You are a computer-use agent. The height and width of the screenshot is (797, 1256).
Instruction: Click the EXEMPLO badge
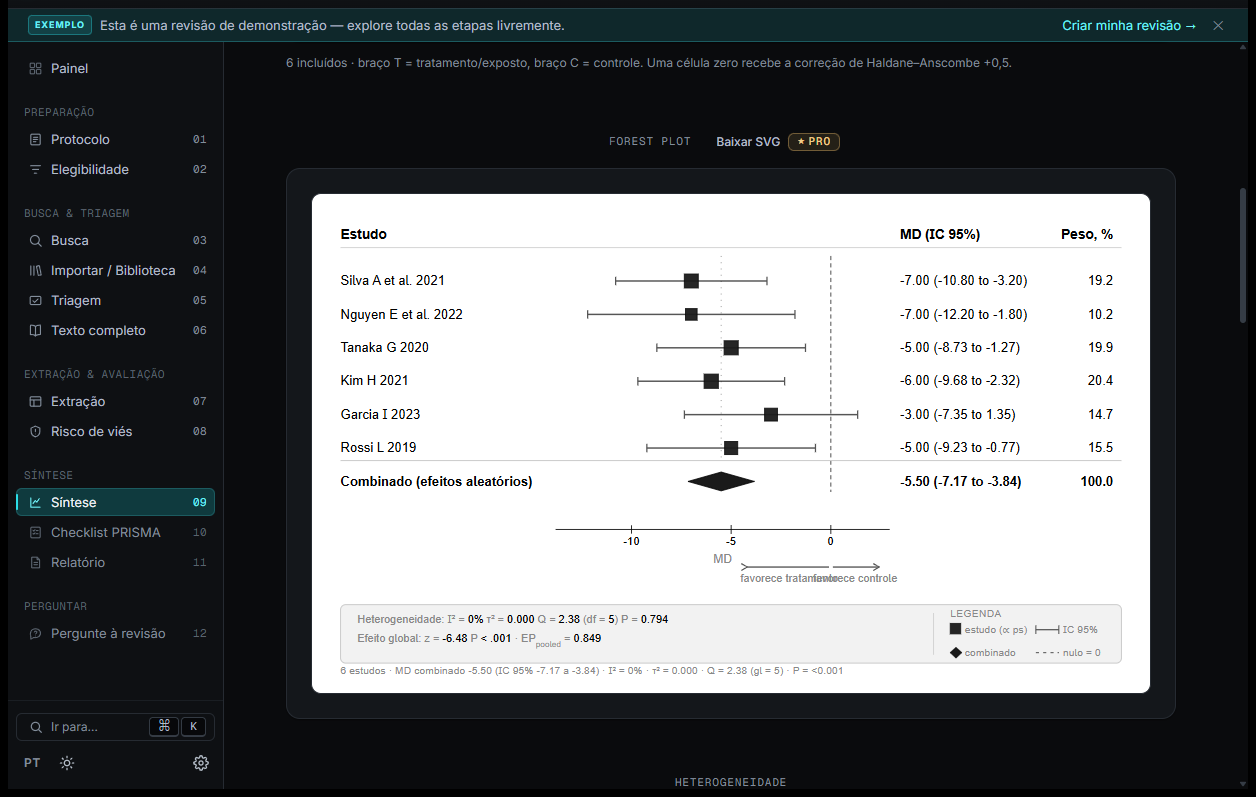60,25
